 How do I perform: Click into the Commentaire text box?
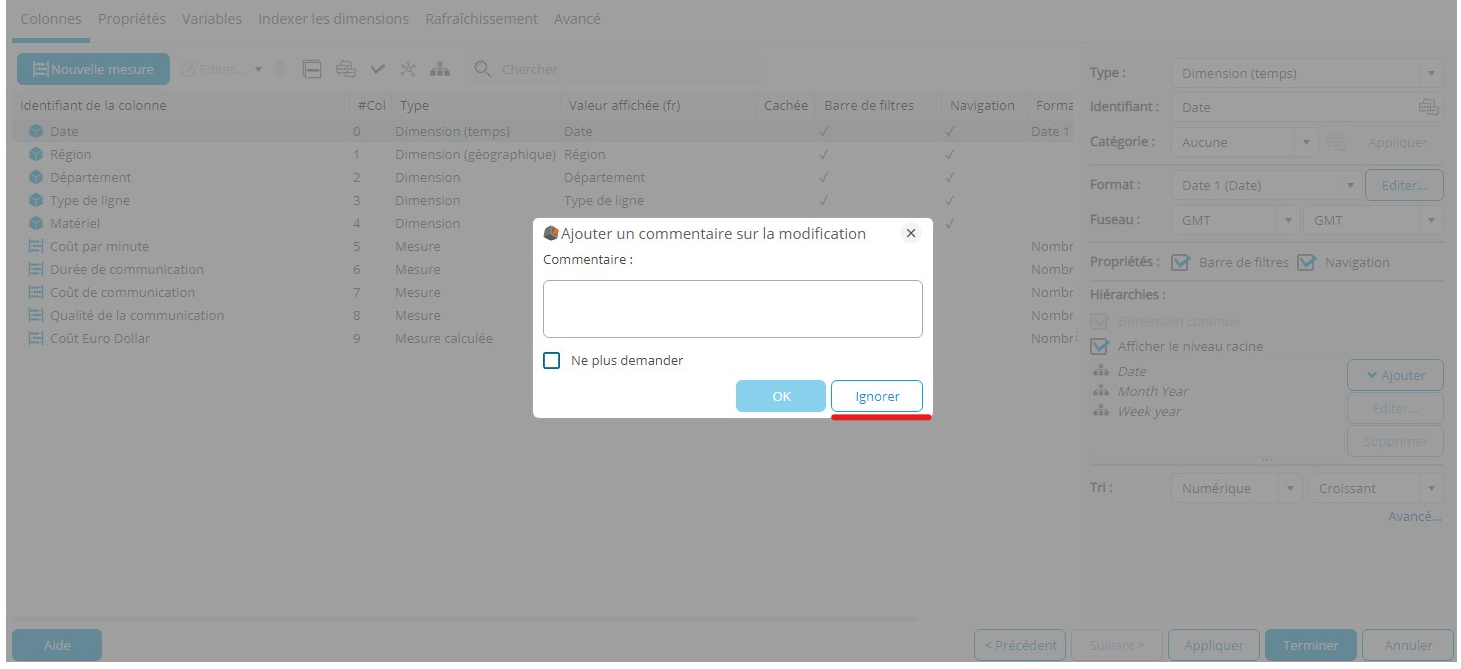(732, 308)
